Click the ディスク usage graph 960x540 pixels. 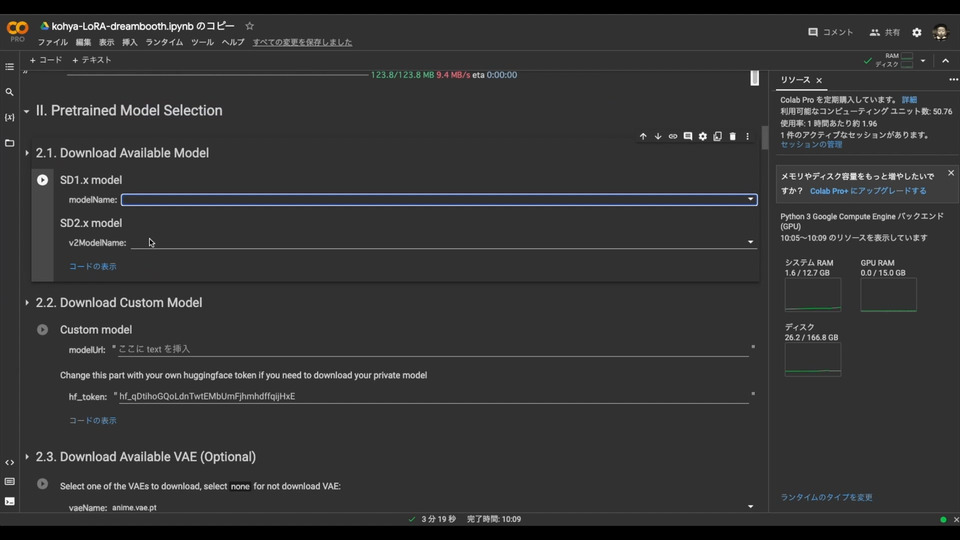click(812, 359)
